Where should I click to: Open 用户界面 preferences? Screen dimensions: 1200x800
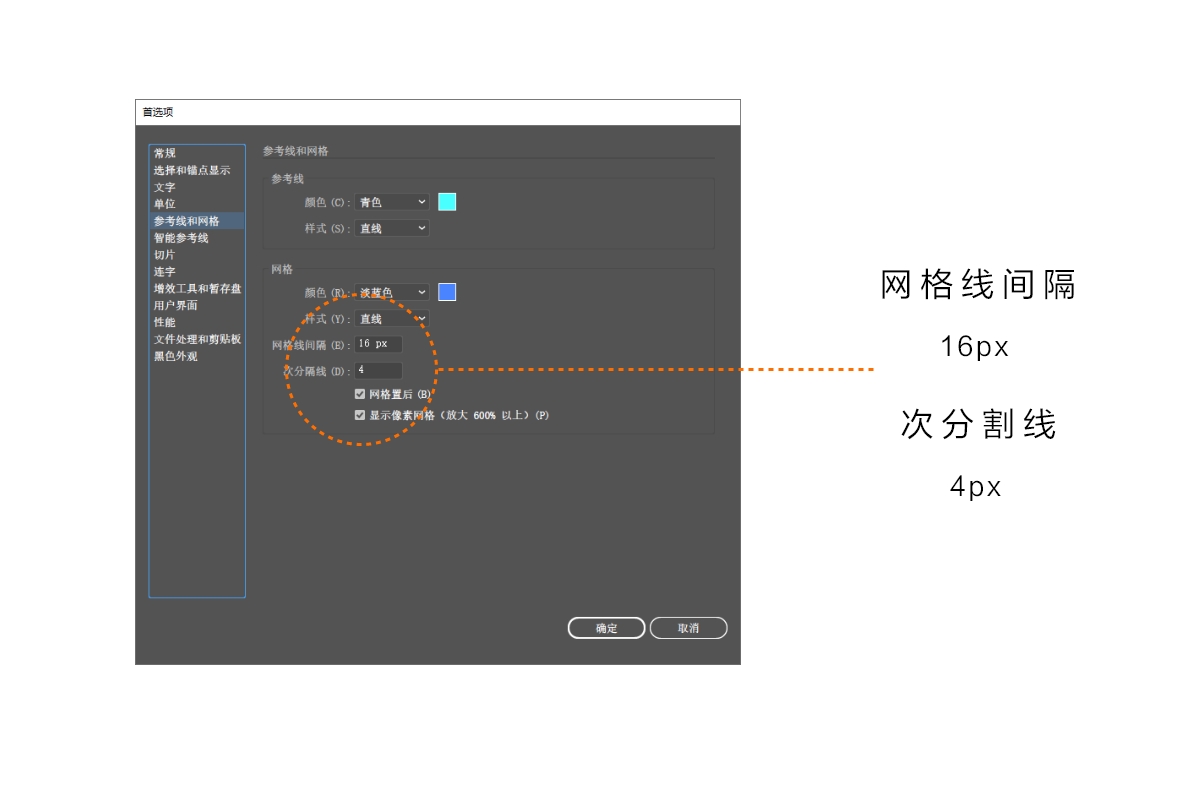click(176, 305)
